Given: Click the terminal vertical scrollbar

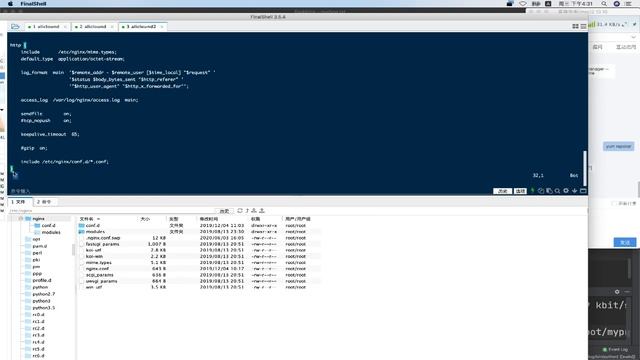Looking at the screenshot, I should tap(584, 168).
